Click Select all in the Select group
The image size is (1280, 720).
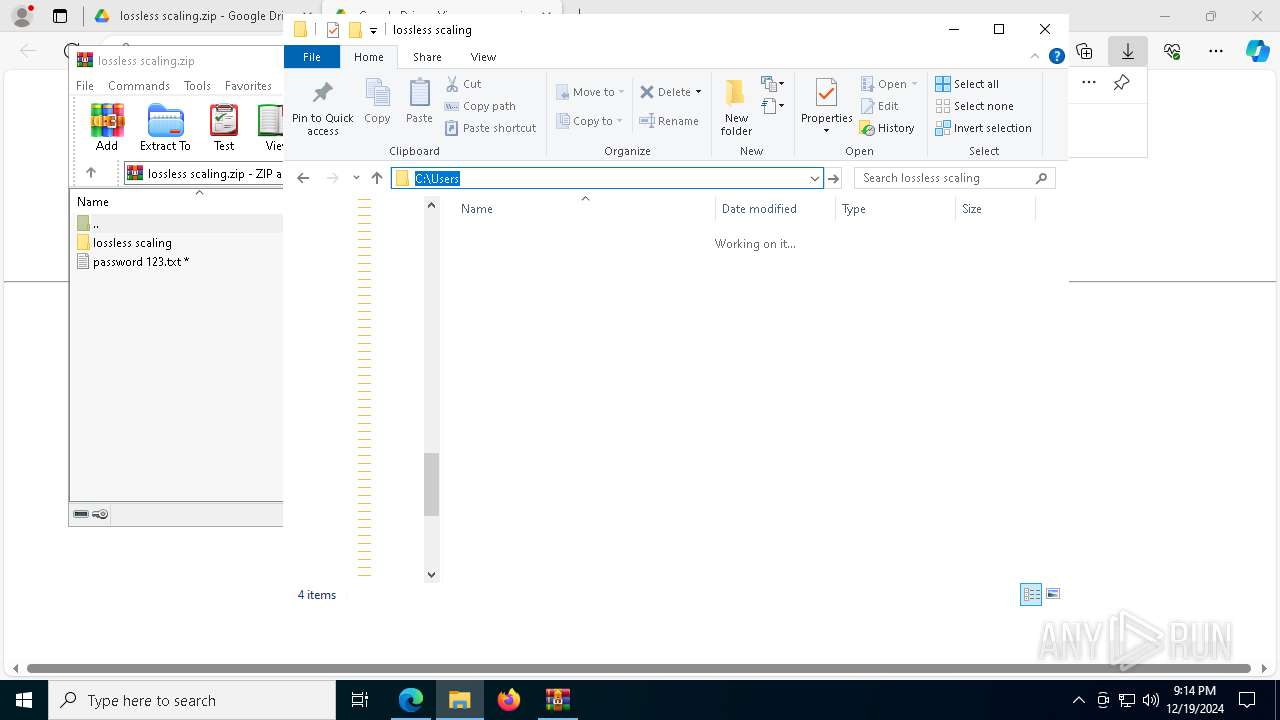(x=967, y=84)
